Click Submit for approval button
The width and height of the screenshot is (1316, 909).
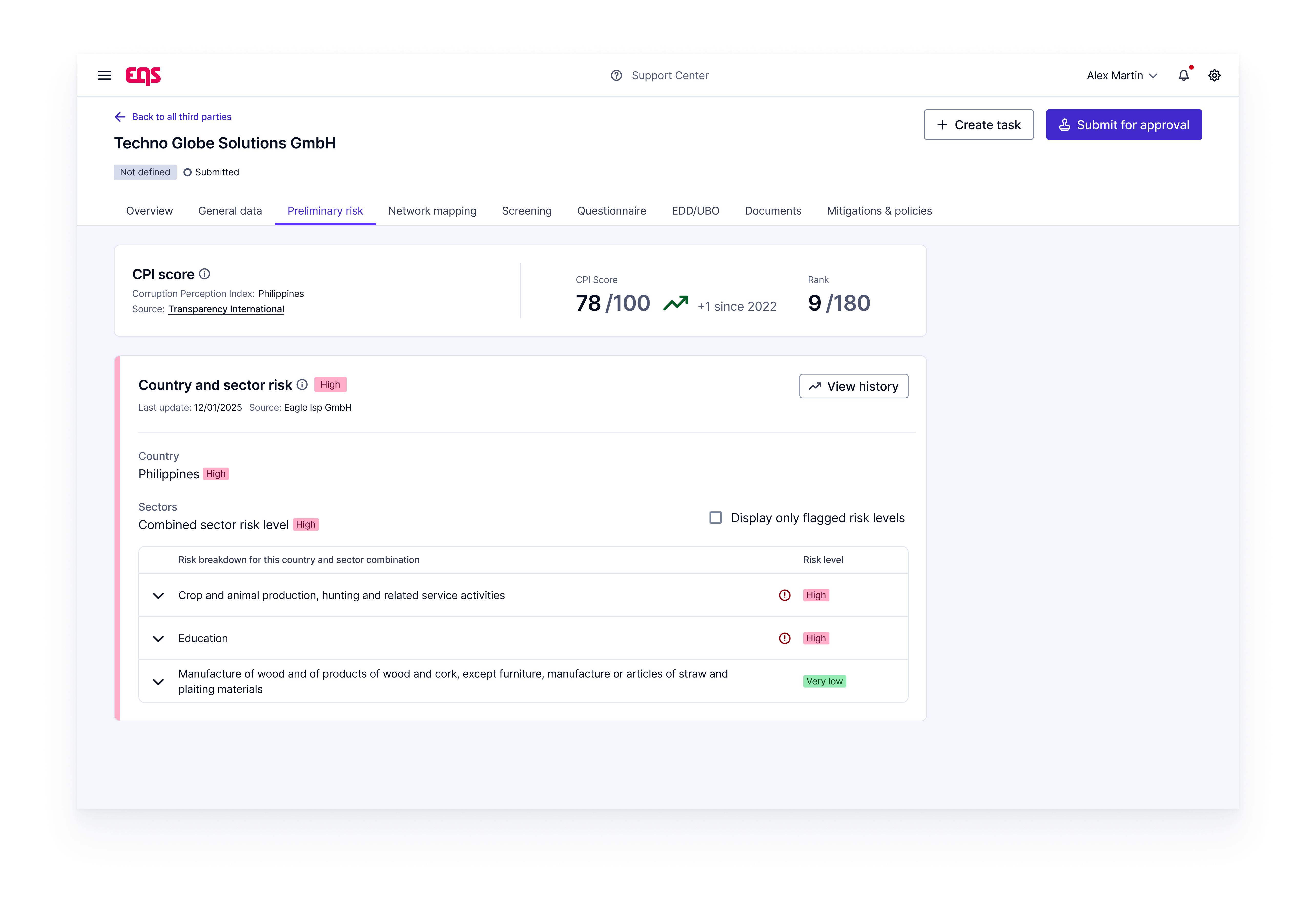1124,125
